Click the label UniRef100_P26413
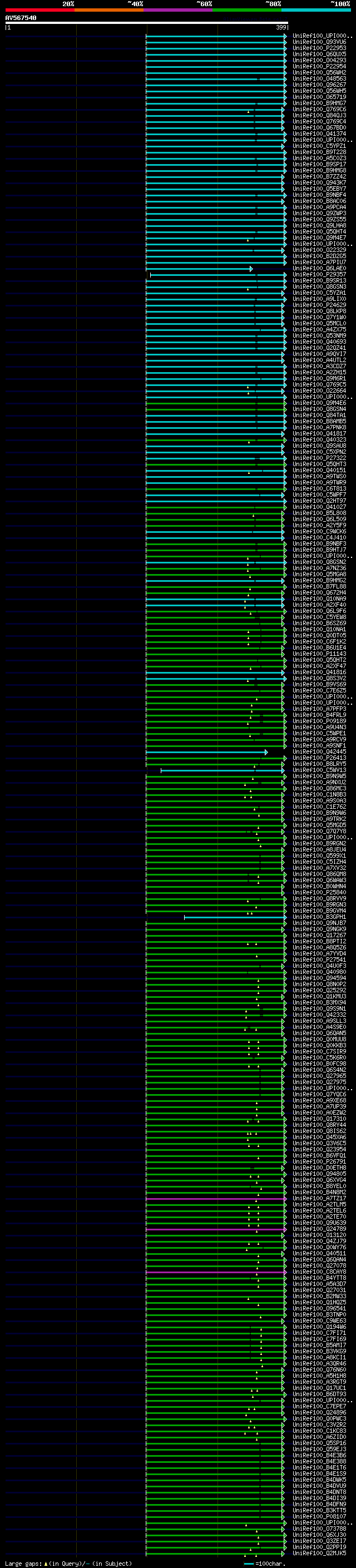The image size is (356, 1568). [x=319, y=758]
